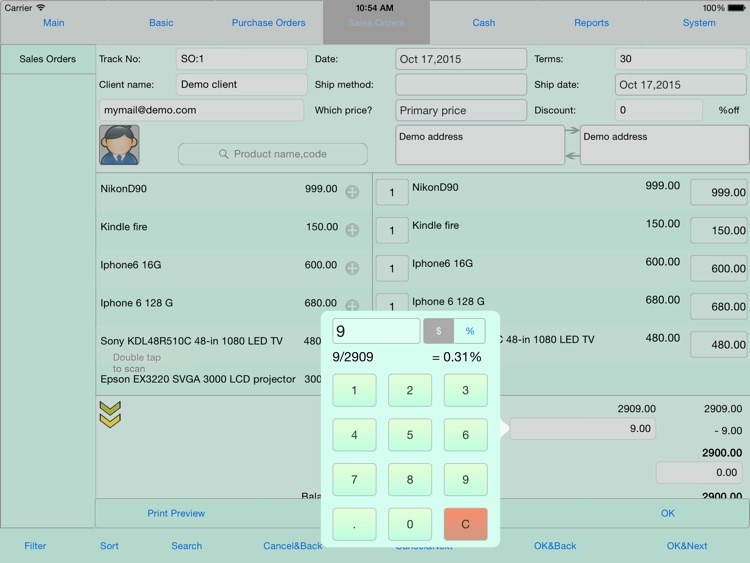Tap keypad digit 0

coord(410,524)
